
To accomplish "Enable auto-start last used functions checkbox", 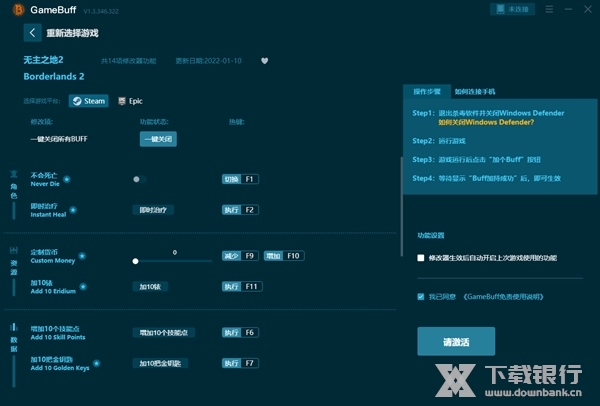I will (421, 257).
